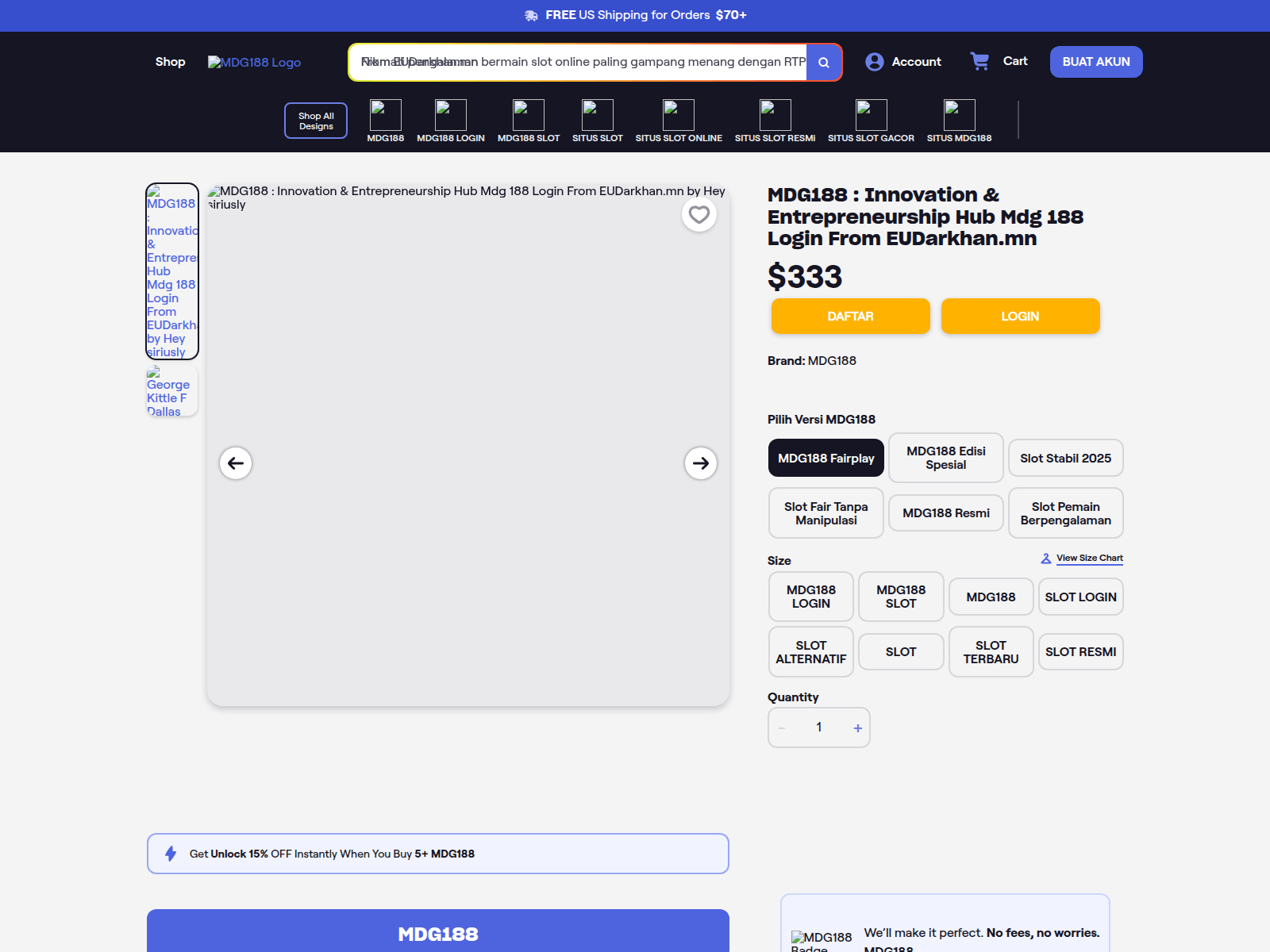Click the MDG188 LOGIN category image
This screenshot has width=1270, height=952.
pyautogui.click(x=451, y=115)
